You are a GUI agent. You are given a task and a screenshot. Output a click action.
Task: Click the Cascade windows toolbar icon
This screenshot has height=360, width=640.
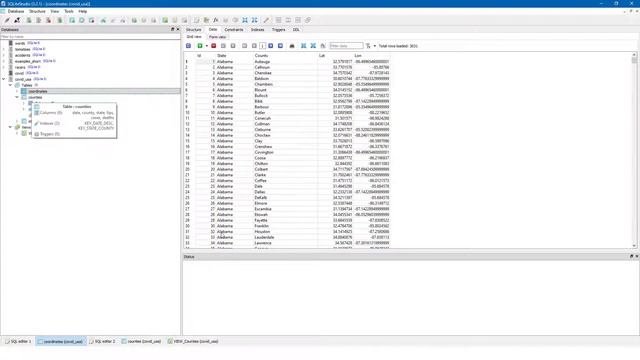coord(308,20)
